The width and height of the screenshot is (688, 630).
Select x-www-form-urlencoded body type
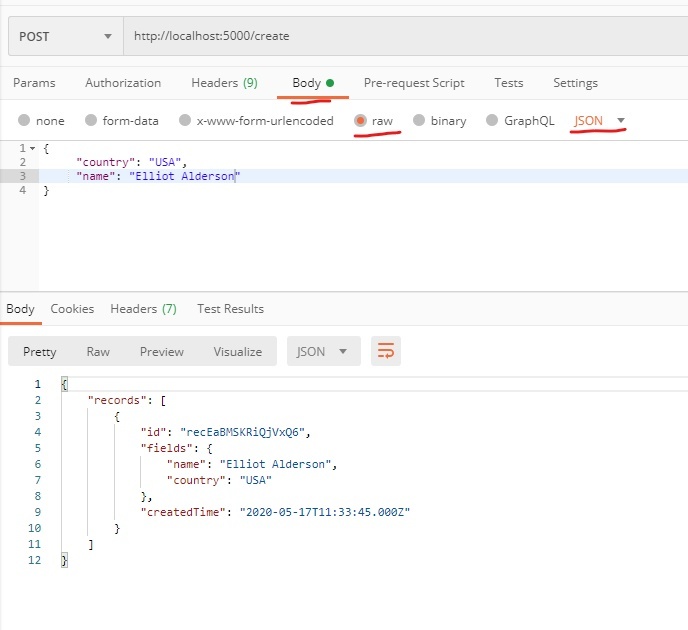point(185,121)
